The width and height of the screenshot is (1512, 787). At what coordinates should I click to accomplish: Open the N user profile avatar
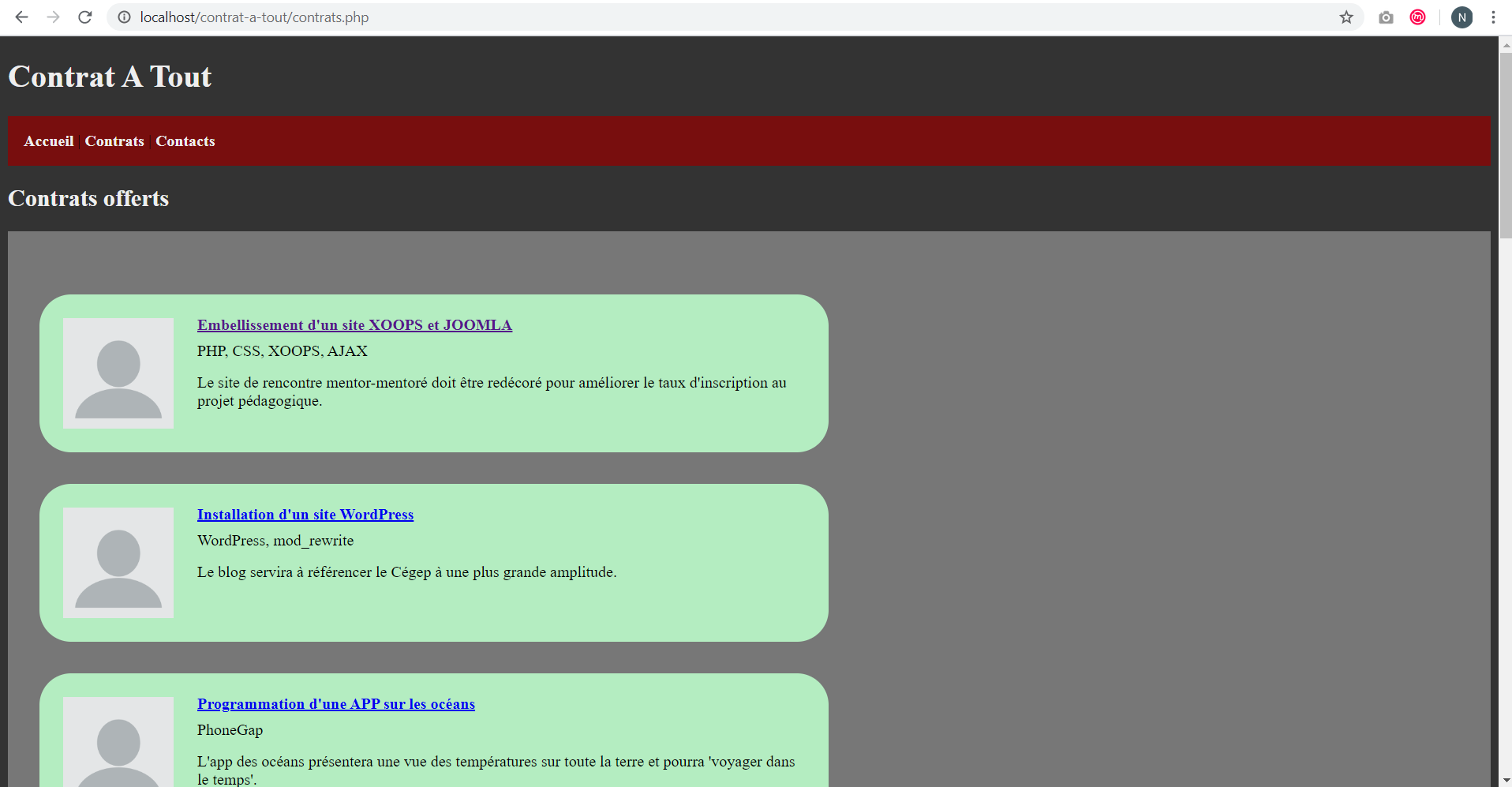[1461, 17]
